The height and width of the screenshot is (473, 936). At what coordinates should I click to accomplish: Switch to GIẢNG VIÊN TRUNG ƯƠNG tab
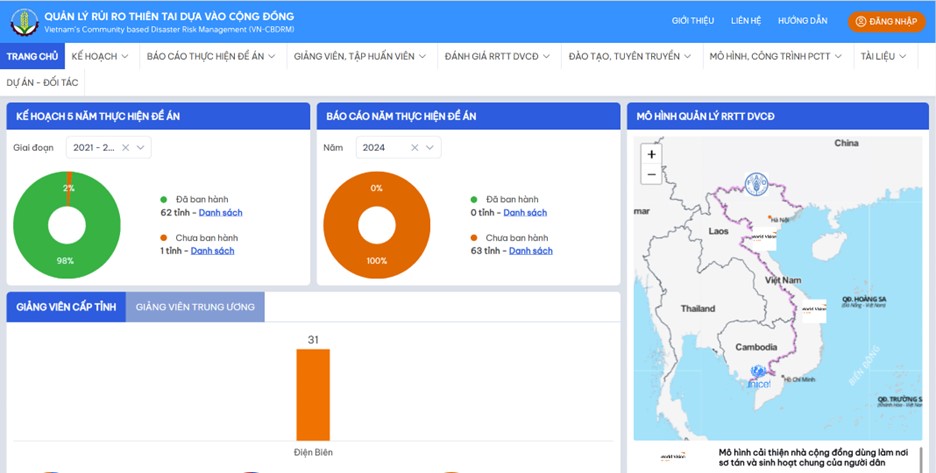pos(195,307)
